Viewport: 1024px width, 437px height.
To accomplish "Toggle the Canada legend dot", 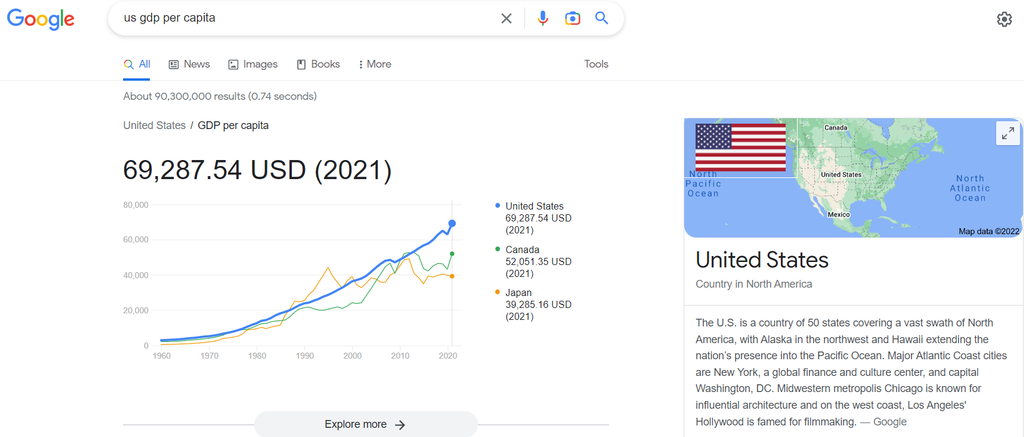I will (498, 250).
